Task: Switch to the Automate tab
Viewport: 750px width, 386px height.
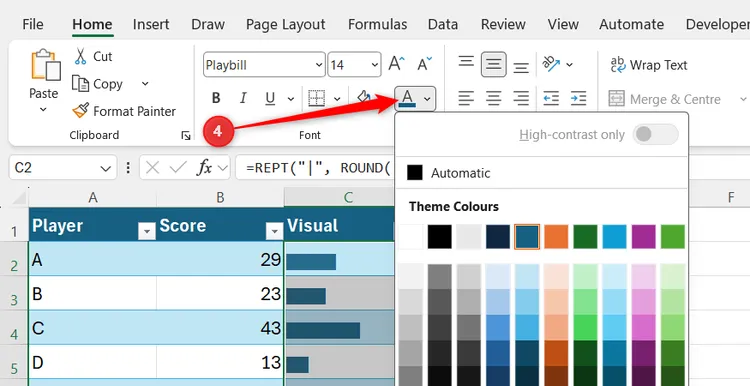Action: [631, 24]
